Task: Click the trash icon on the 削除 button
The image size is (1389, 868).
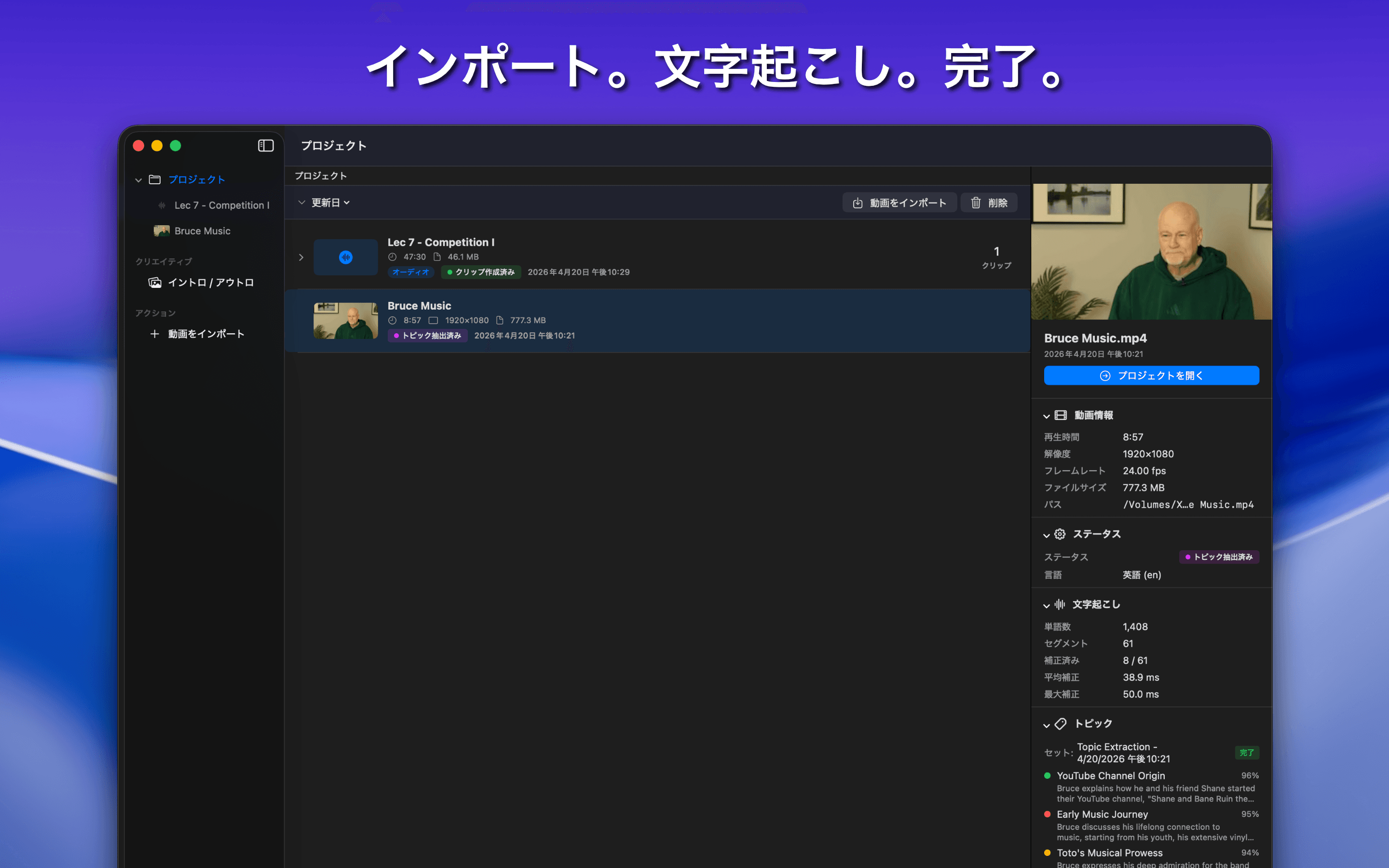Action: pos(976,203)
